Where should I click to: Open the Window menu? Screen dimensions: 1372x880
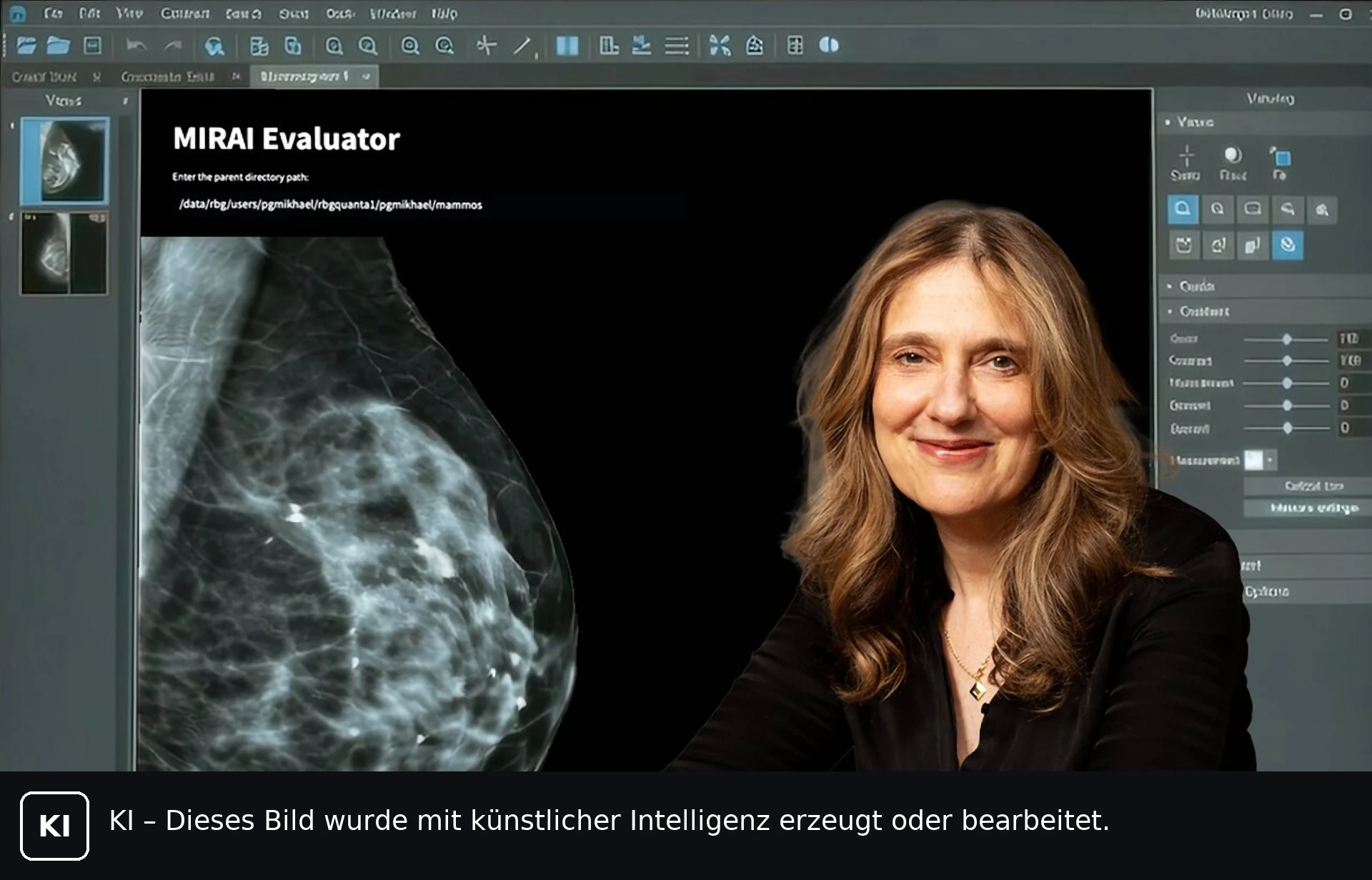click(x=392, y=14)
